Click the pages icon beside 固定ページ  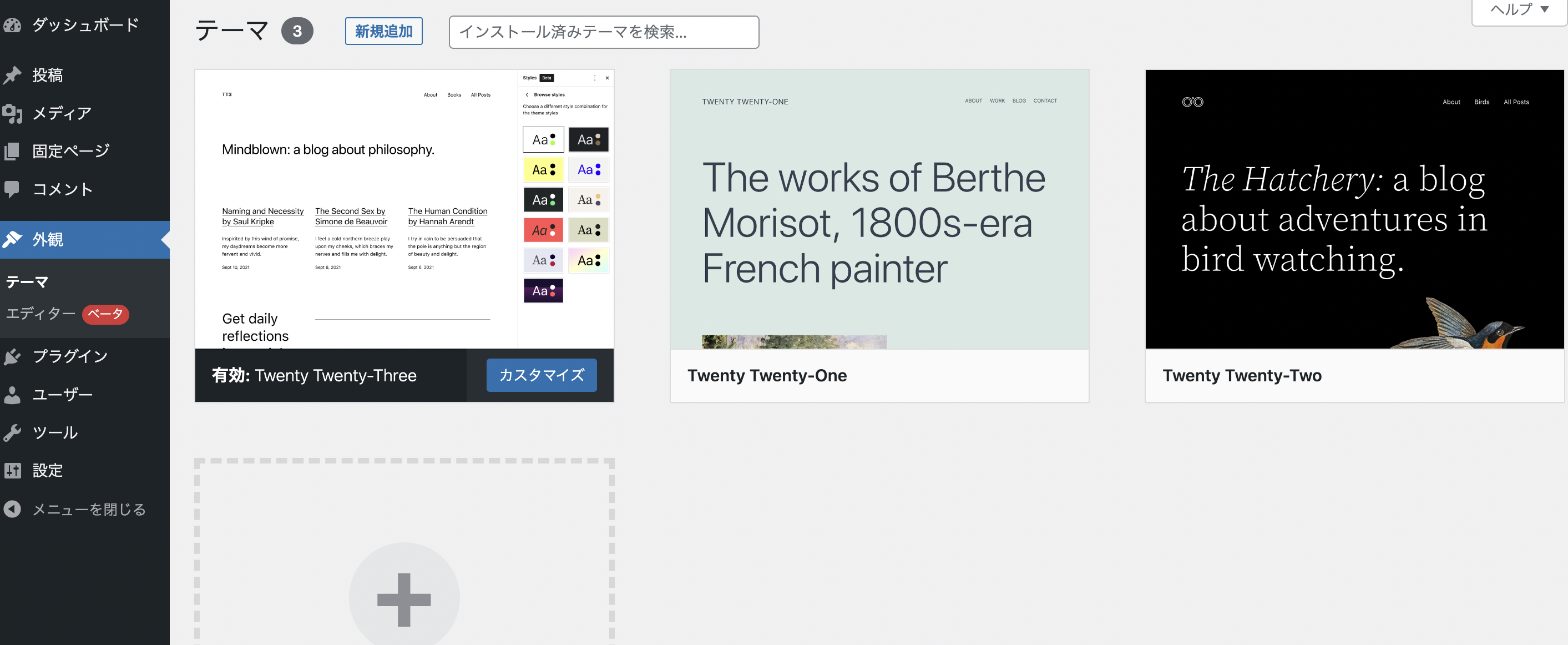(12, 151)
